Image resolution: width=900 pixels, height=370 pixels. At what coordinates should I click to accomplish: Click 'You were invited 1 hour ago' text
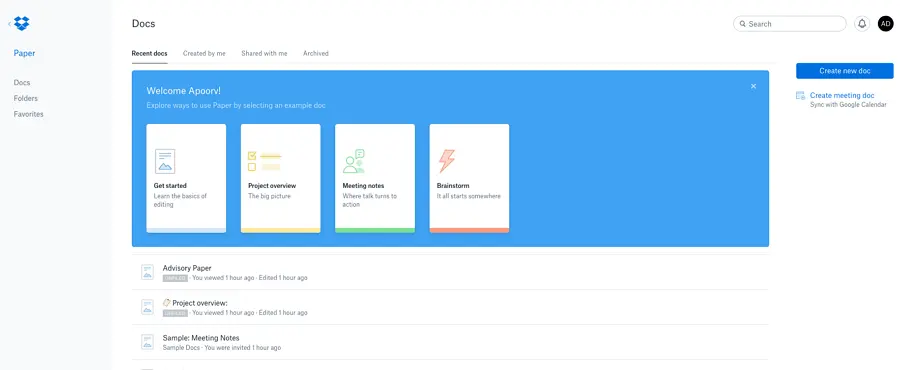coord(243,348)
